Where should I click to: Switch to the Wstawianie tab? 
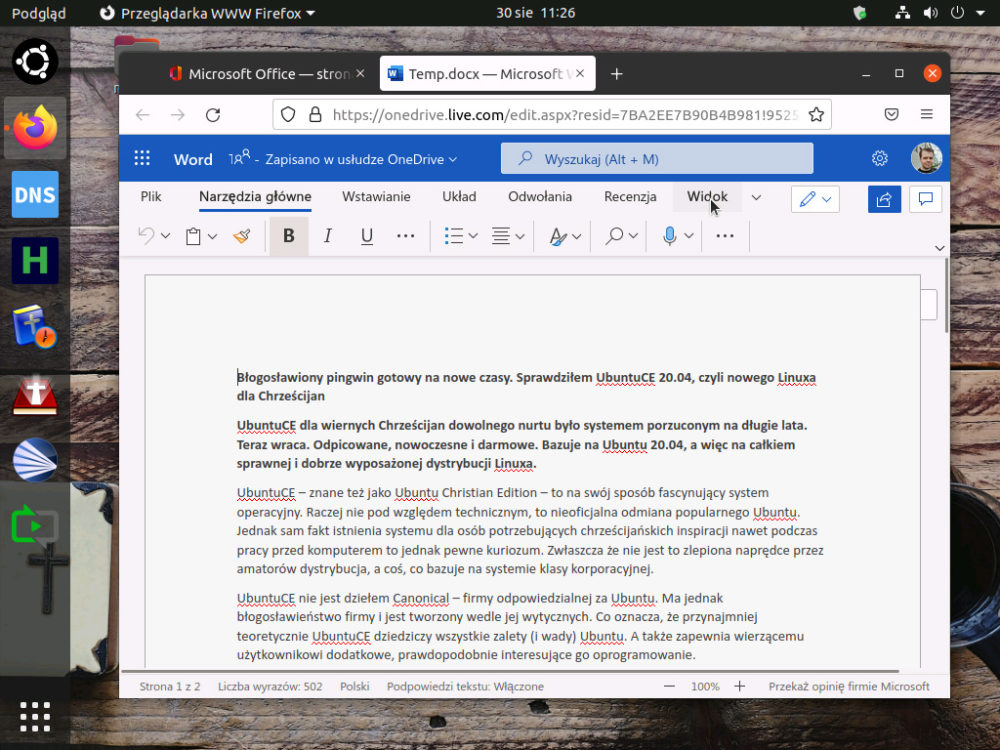(376, 196)
